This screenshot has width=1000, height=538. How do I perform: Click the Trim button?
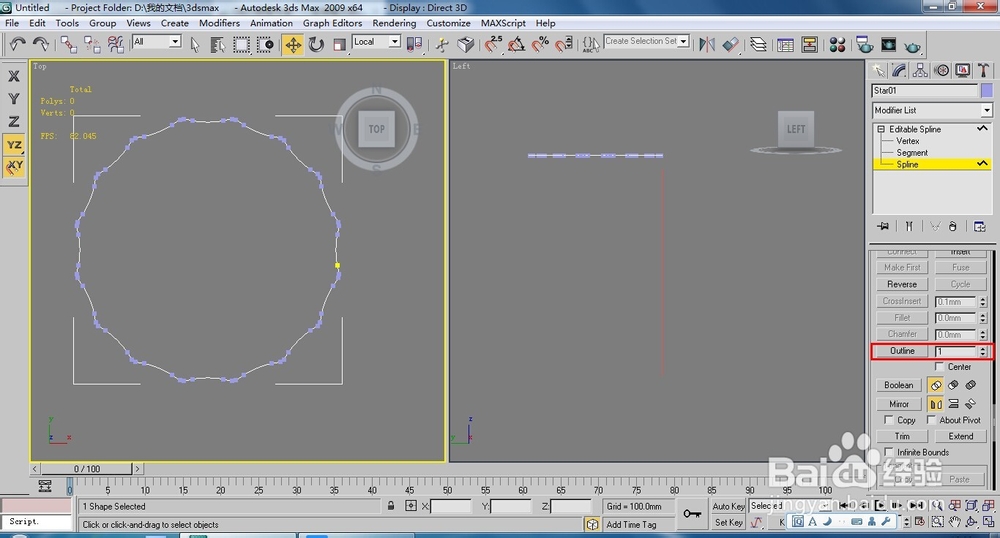click(x=902, y=437)
